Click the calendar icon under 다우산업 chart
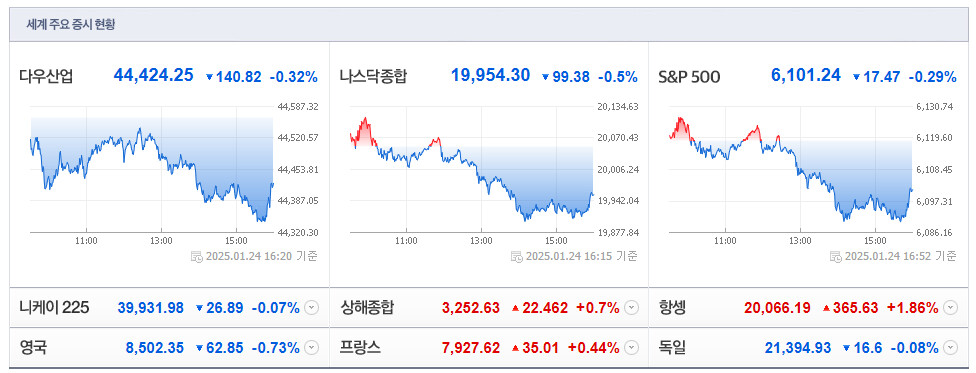Image resolution: width=976 pixels, height=373 pixels. [197, 256]
